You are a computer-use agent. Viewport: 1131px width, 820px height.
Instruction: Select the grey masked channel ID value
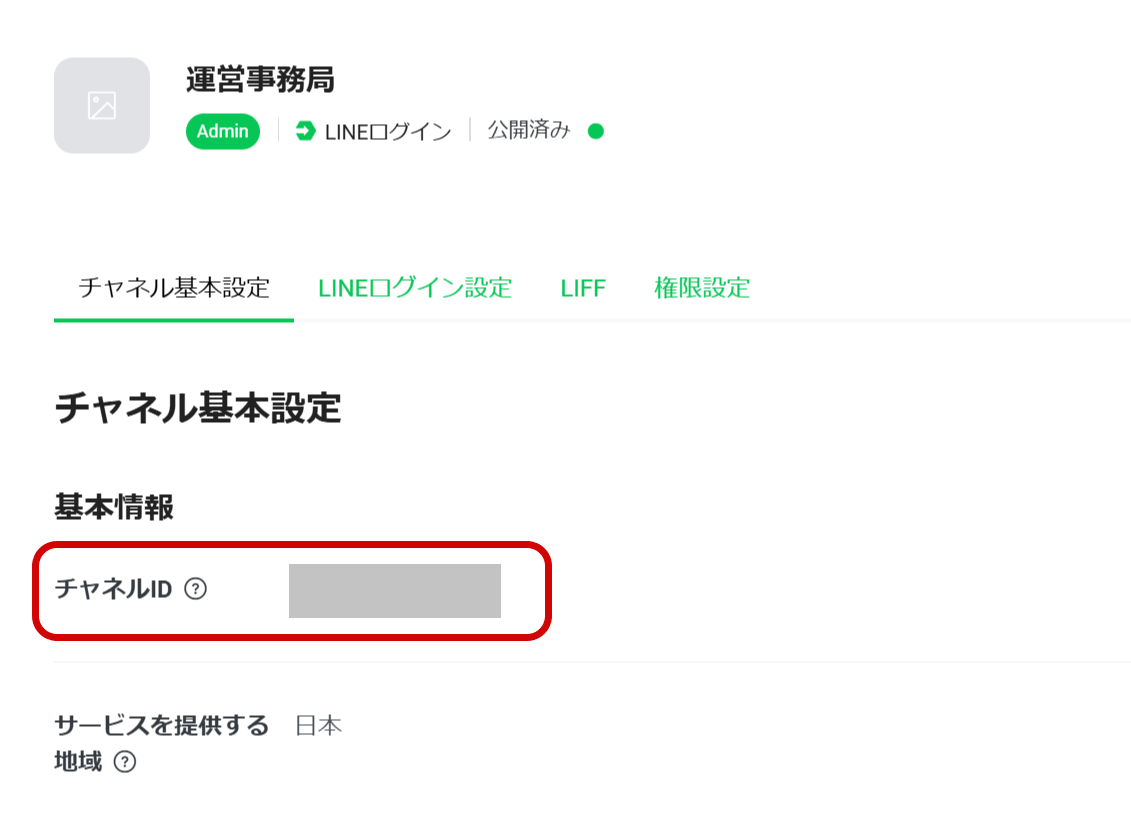[395, 590]
